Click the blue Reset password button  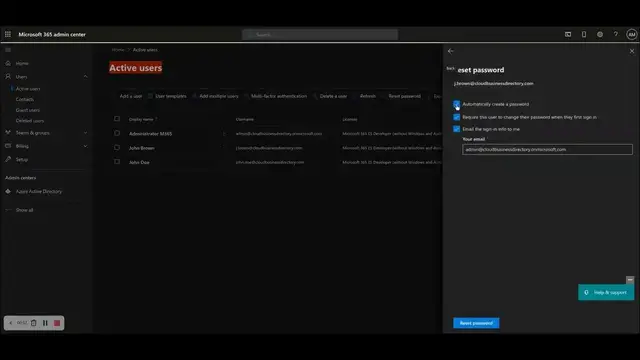(476, 323)
